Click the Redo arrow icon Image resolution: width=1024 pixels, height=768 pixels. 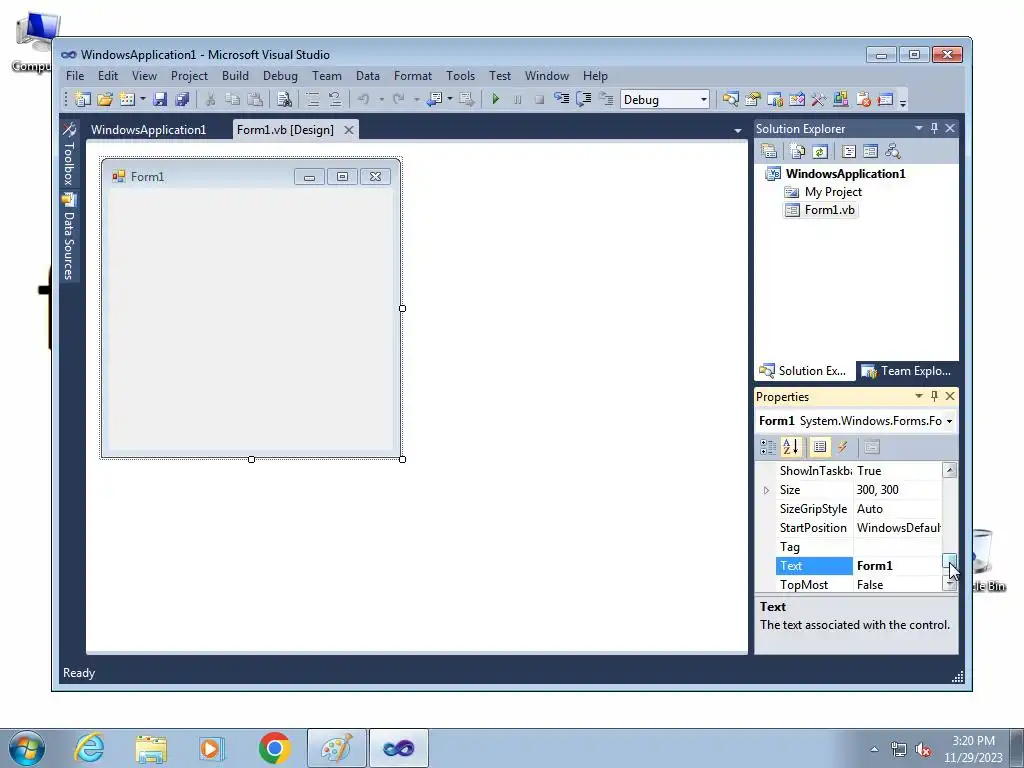click(398, 99)
